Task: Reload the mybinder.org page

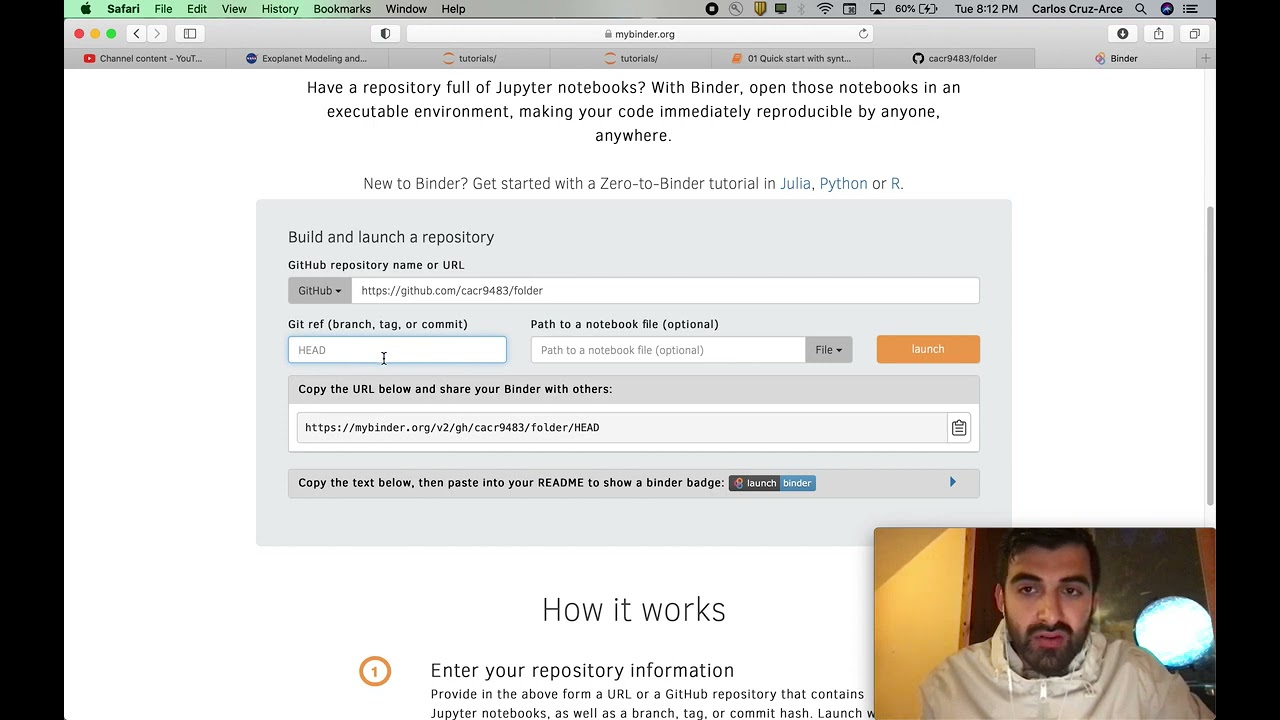Action: [x=863, y=33]
